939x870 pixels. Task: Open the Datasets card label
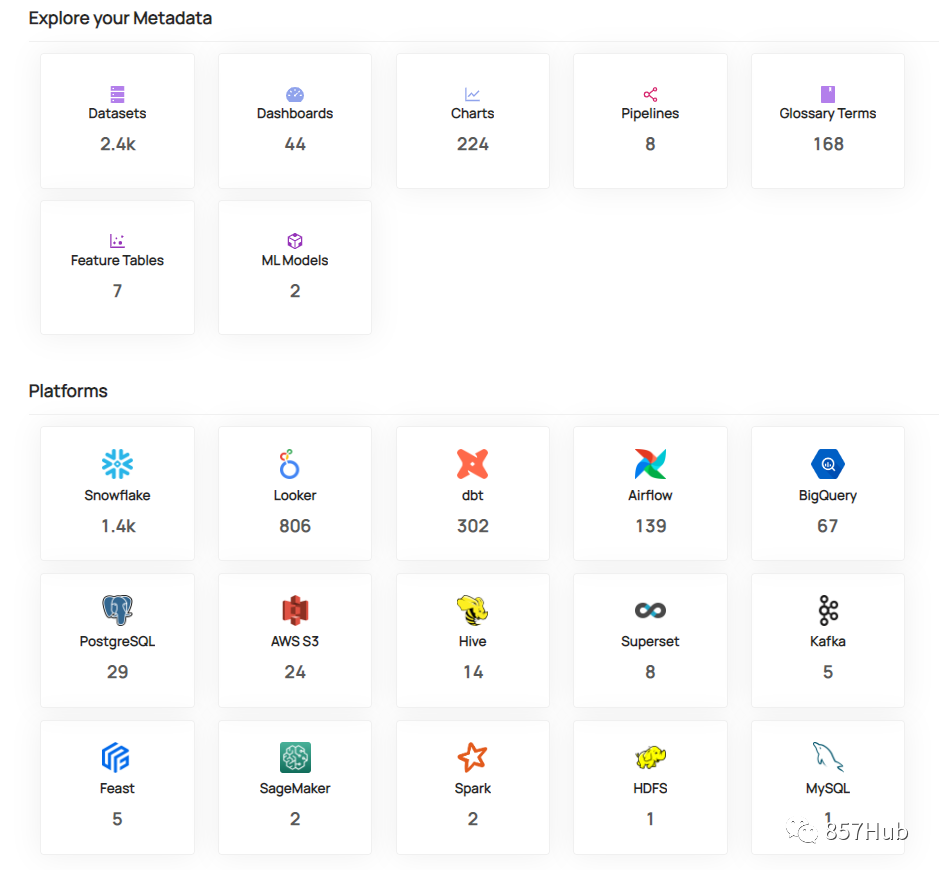[x=117, y=114]
